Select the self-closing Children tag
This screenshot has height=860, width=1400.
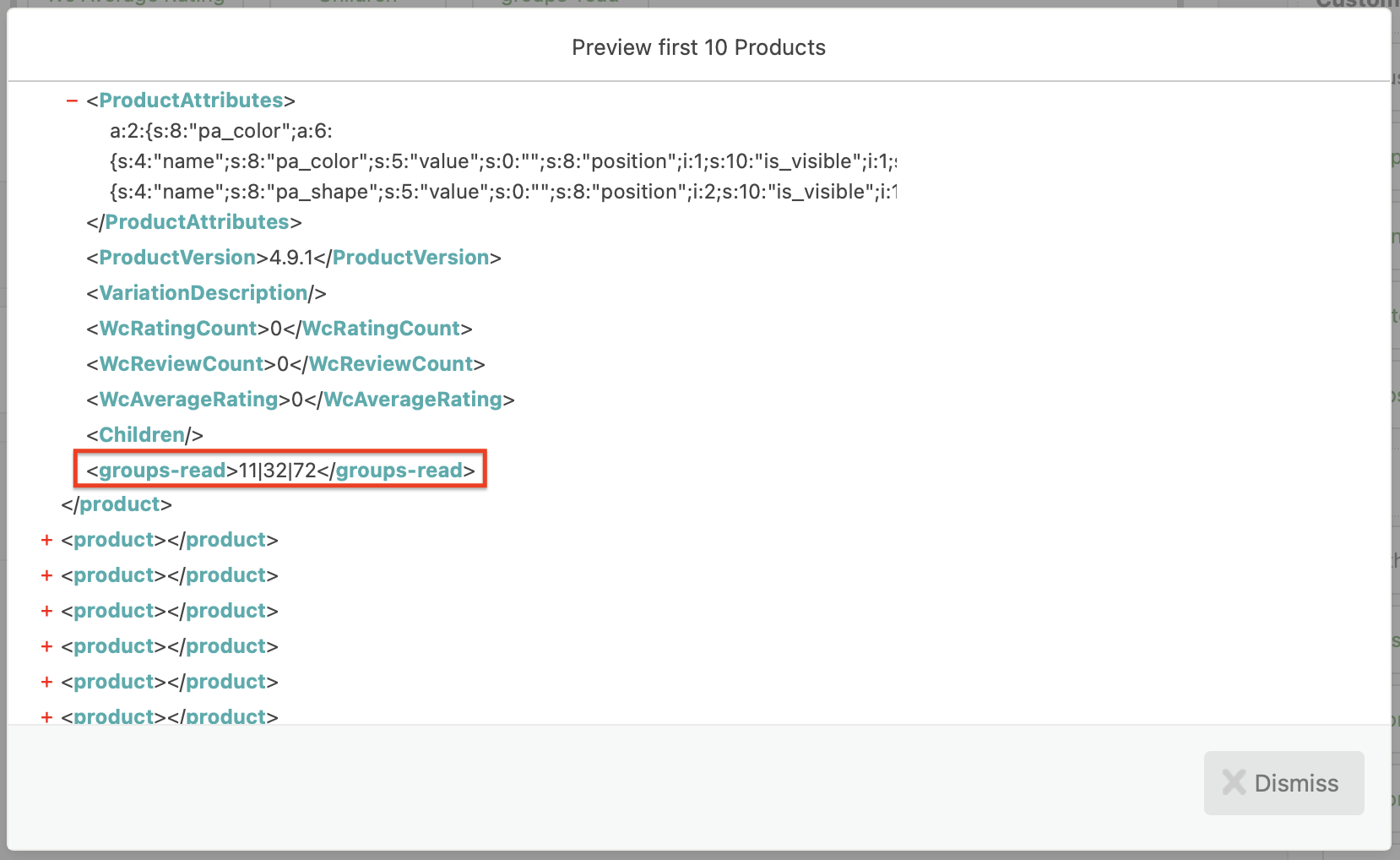coord(142,434)
